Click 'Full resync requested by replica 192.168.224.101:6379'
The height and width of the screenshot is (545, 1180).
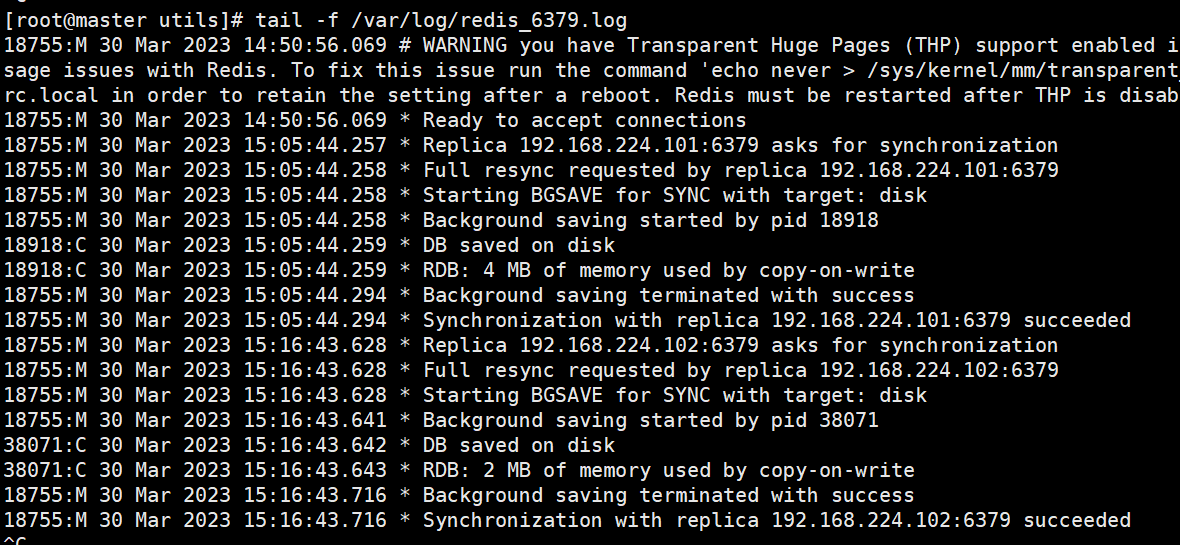pos(740,170)
